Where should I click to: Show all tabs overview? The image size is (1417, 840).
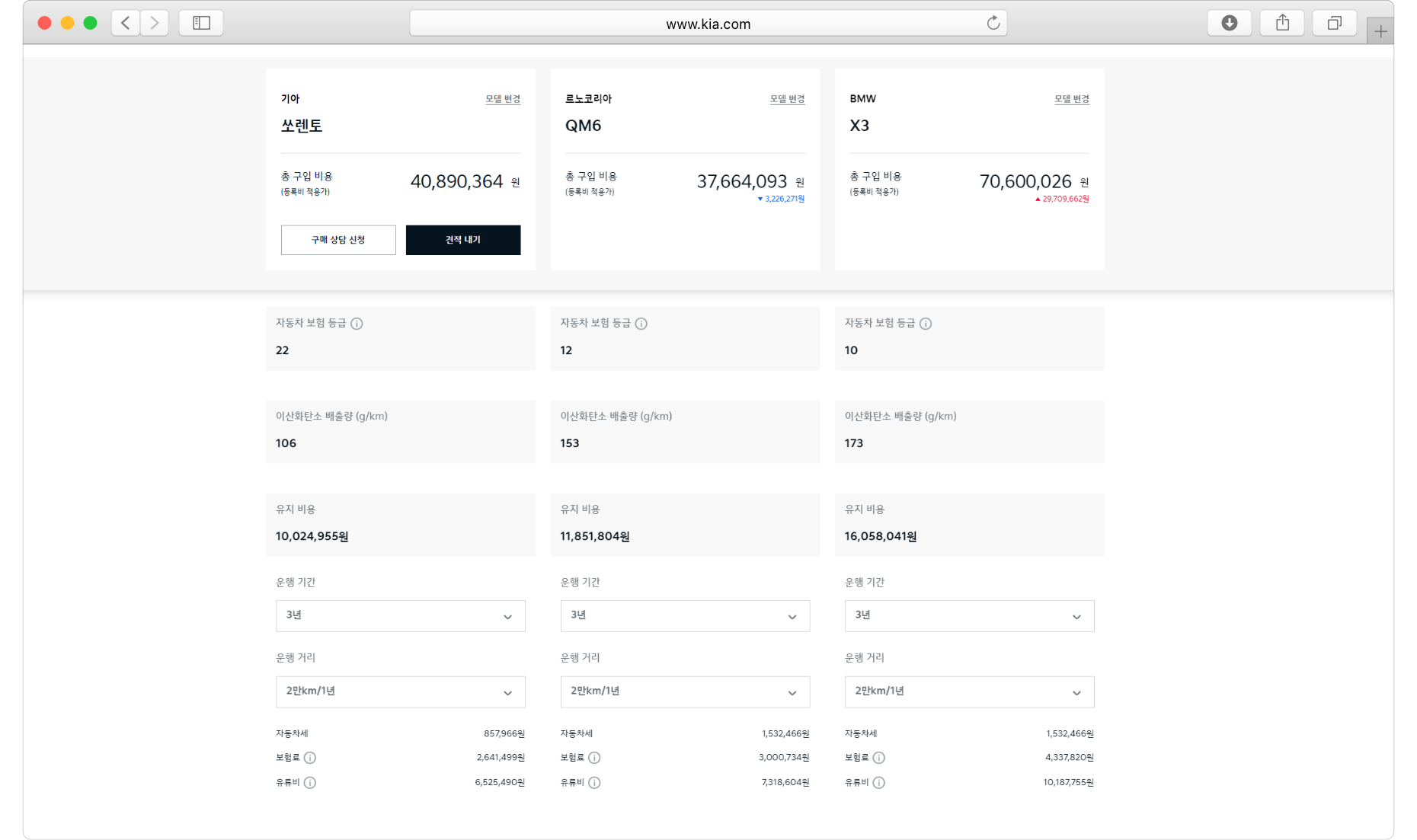[1334, 23]
